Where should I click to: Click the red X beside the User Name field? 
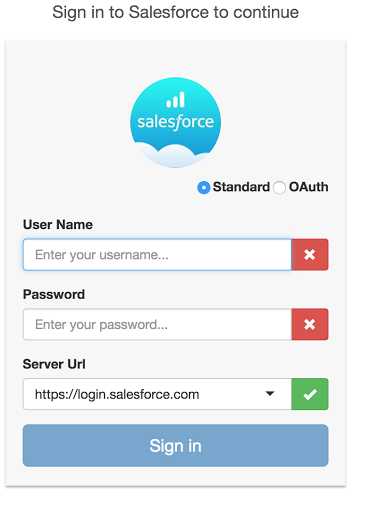[x=310, y=255]
